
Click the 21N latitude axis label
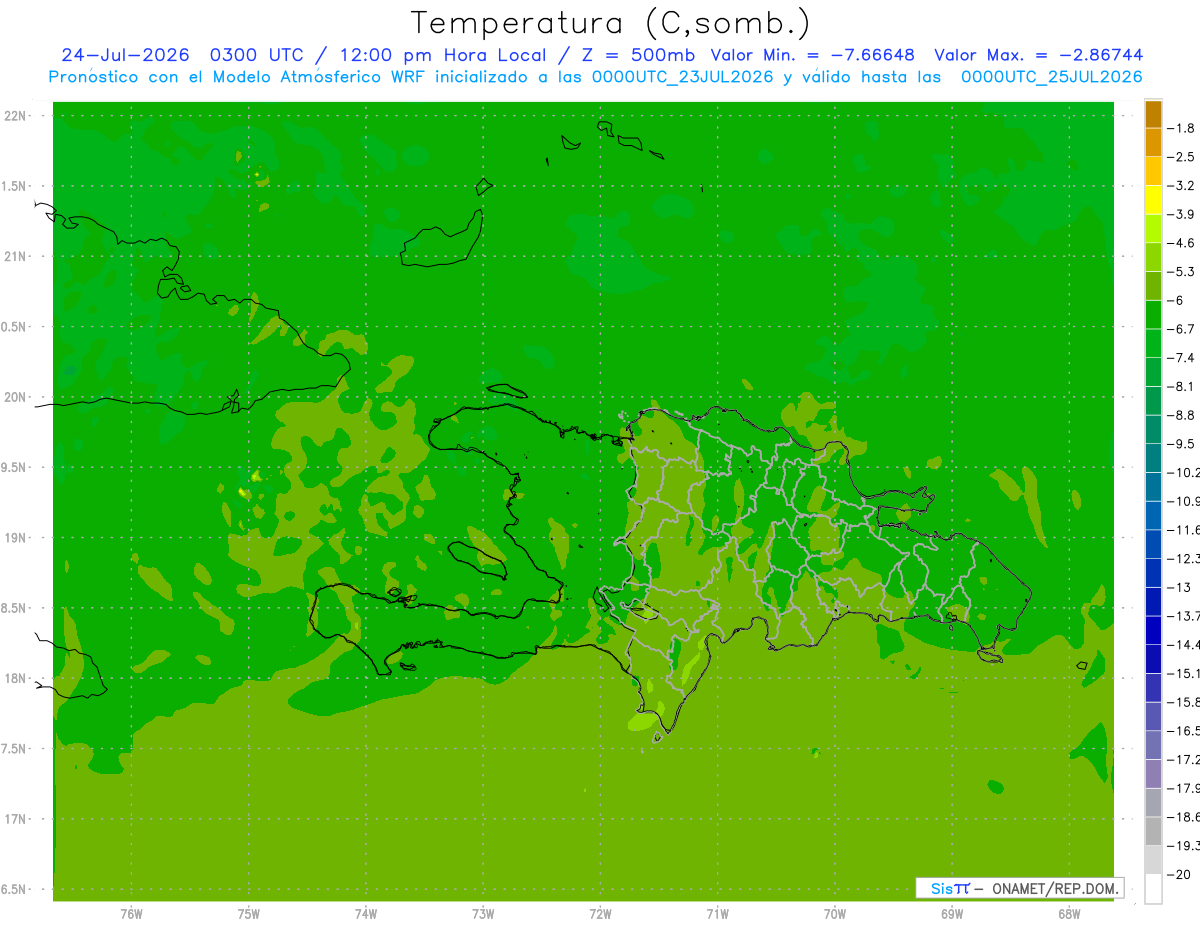click(17, 257)
